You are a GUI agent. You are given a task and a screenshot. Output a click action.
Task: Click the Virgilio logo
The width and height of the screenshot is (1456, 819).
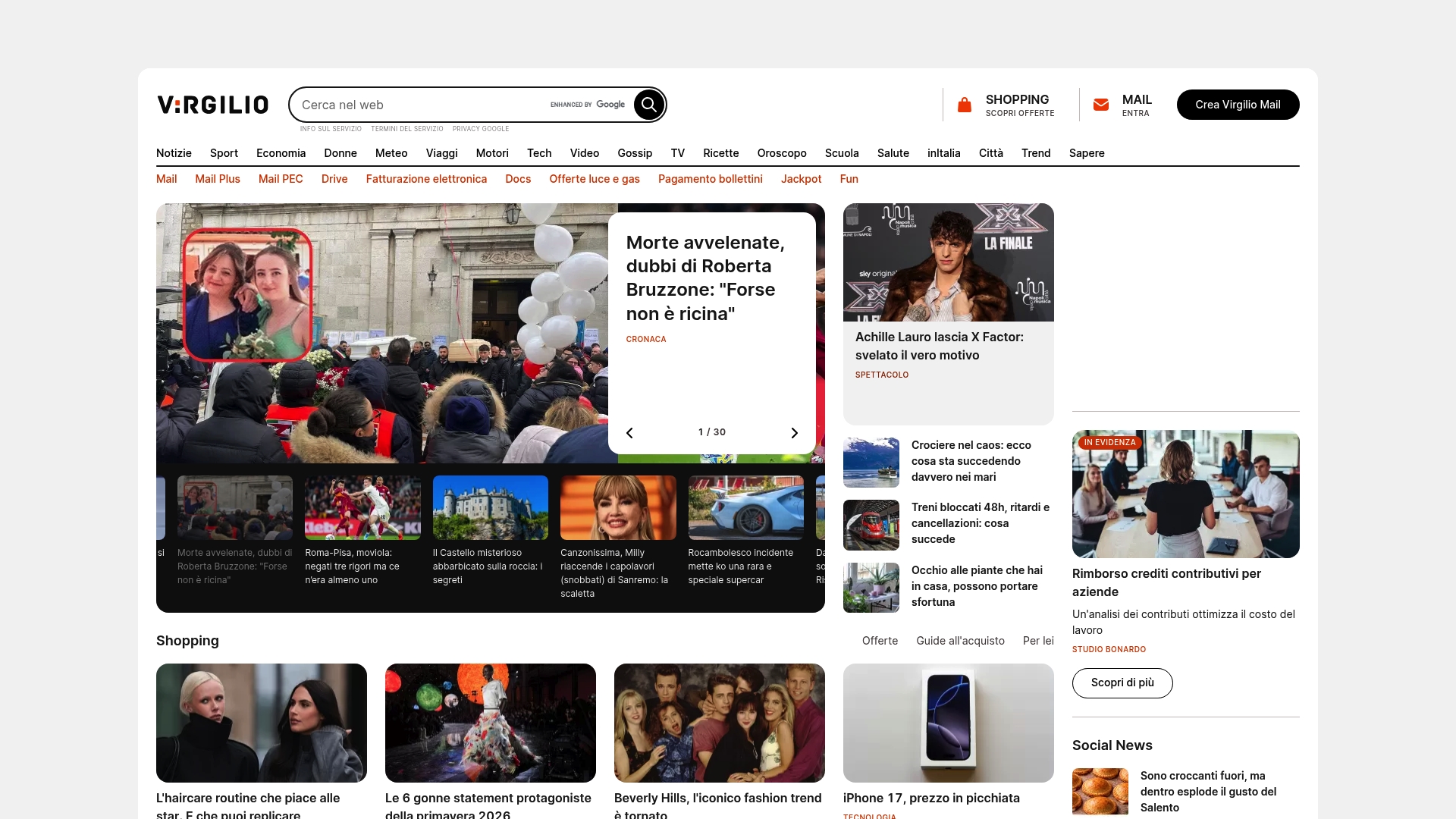coord(212,105)
